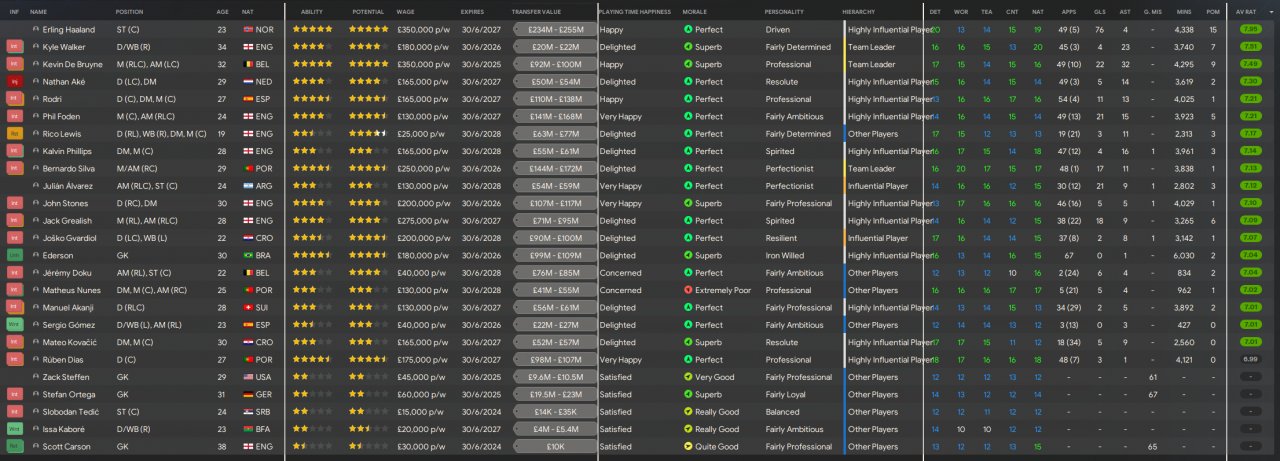Viewport: 1280px width, 461px height.
Task: Click the player icon beside Erling Haaland
Action: tap(36, 30)
